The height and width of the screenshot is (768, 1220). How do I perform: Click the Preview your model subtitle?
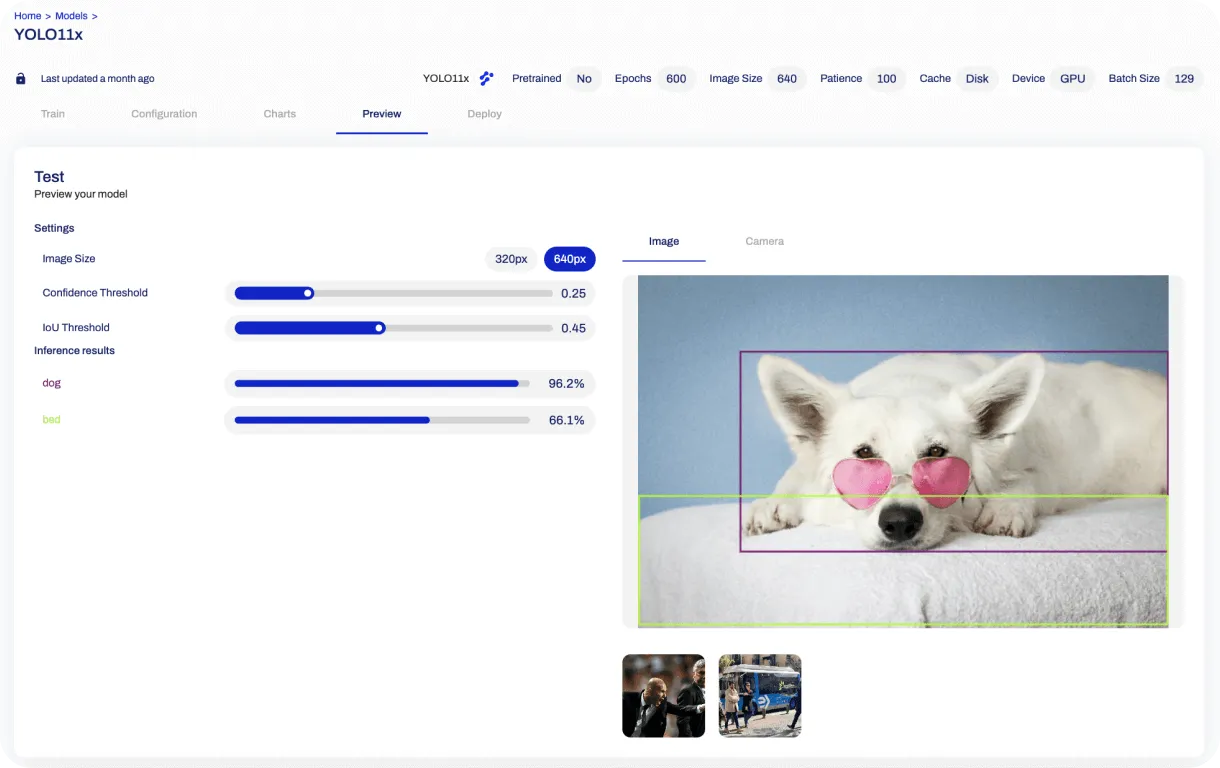[81, 194]
